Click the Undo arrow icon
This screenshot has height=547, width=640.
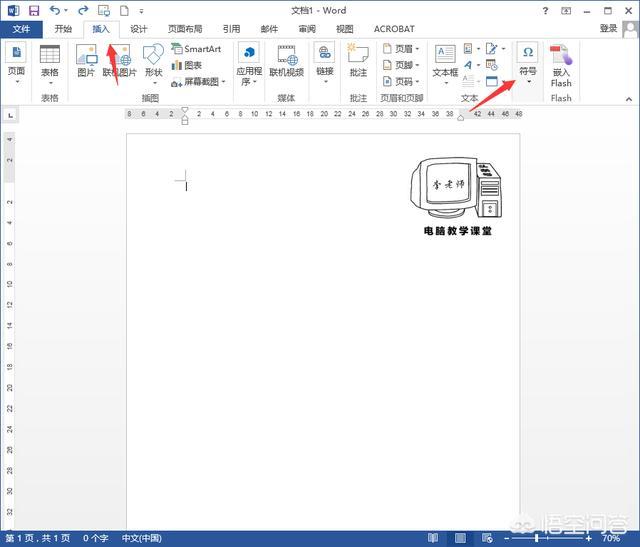56,10
